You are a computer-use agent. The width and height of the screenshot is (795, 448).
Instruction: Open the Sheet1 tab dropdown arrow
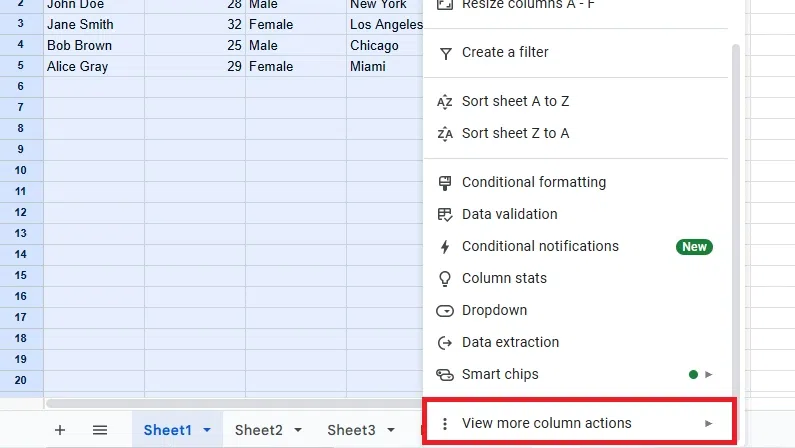coord(207,431)
